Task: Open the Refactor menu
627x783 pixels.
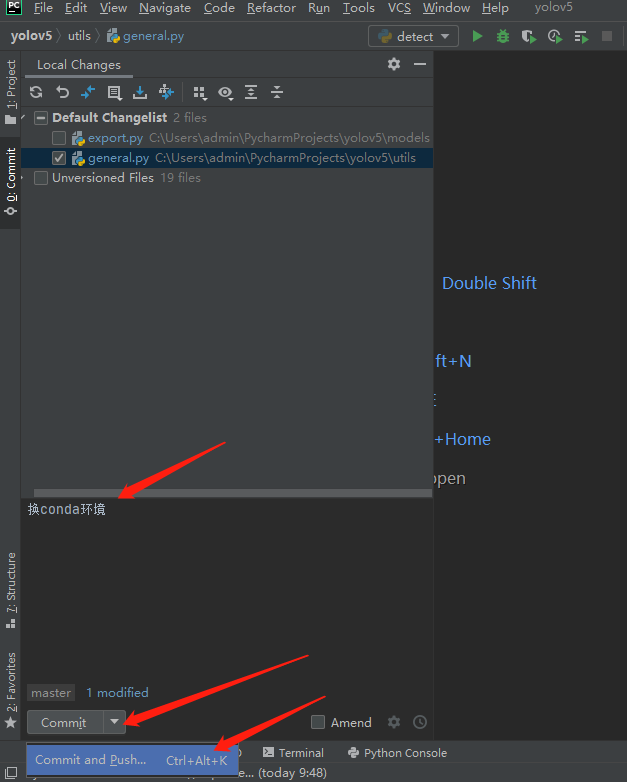Action: coord(272,8)
